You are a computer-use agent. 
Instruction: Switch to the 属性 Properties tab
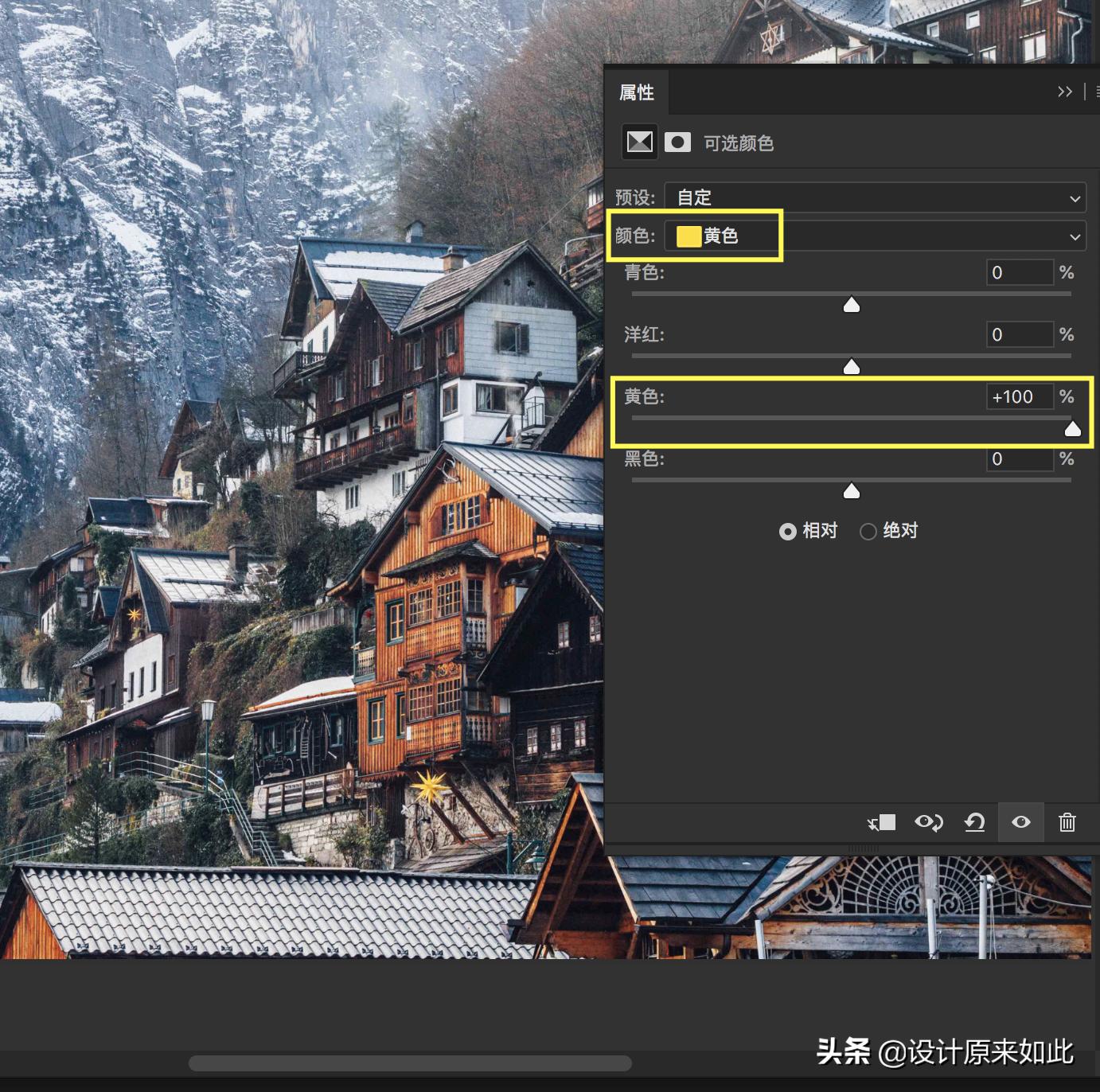pyautogui.click(x=637, y=92)
